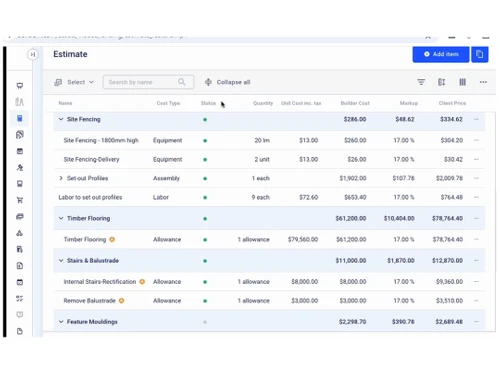Click the checklist icon in sidebar
The image size is (500, 375).
pos(20,298)
